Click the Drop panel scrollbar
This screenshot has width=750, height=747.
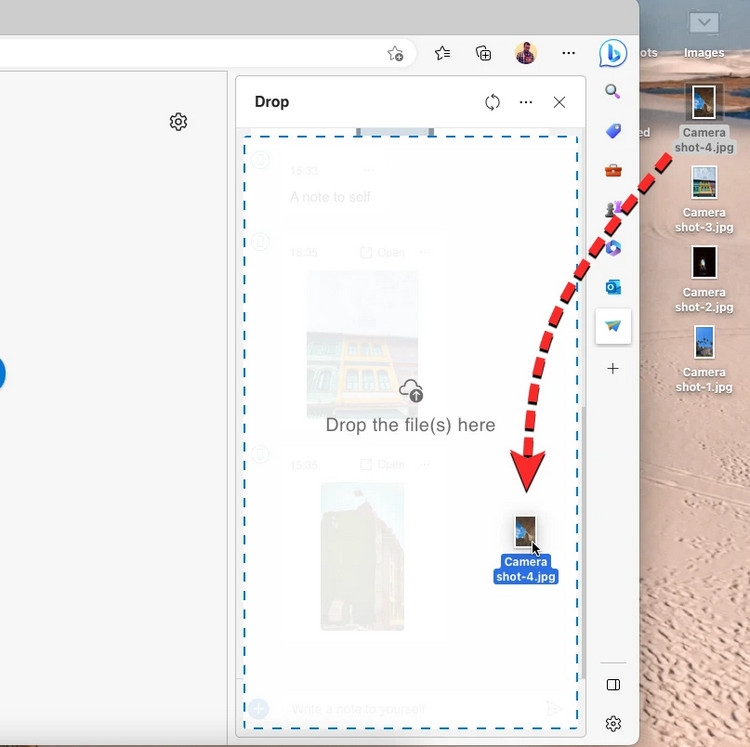(583, 543)
